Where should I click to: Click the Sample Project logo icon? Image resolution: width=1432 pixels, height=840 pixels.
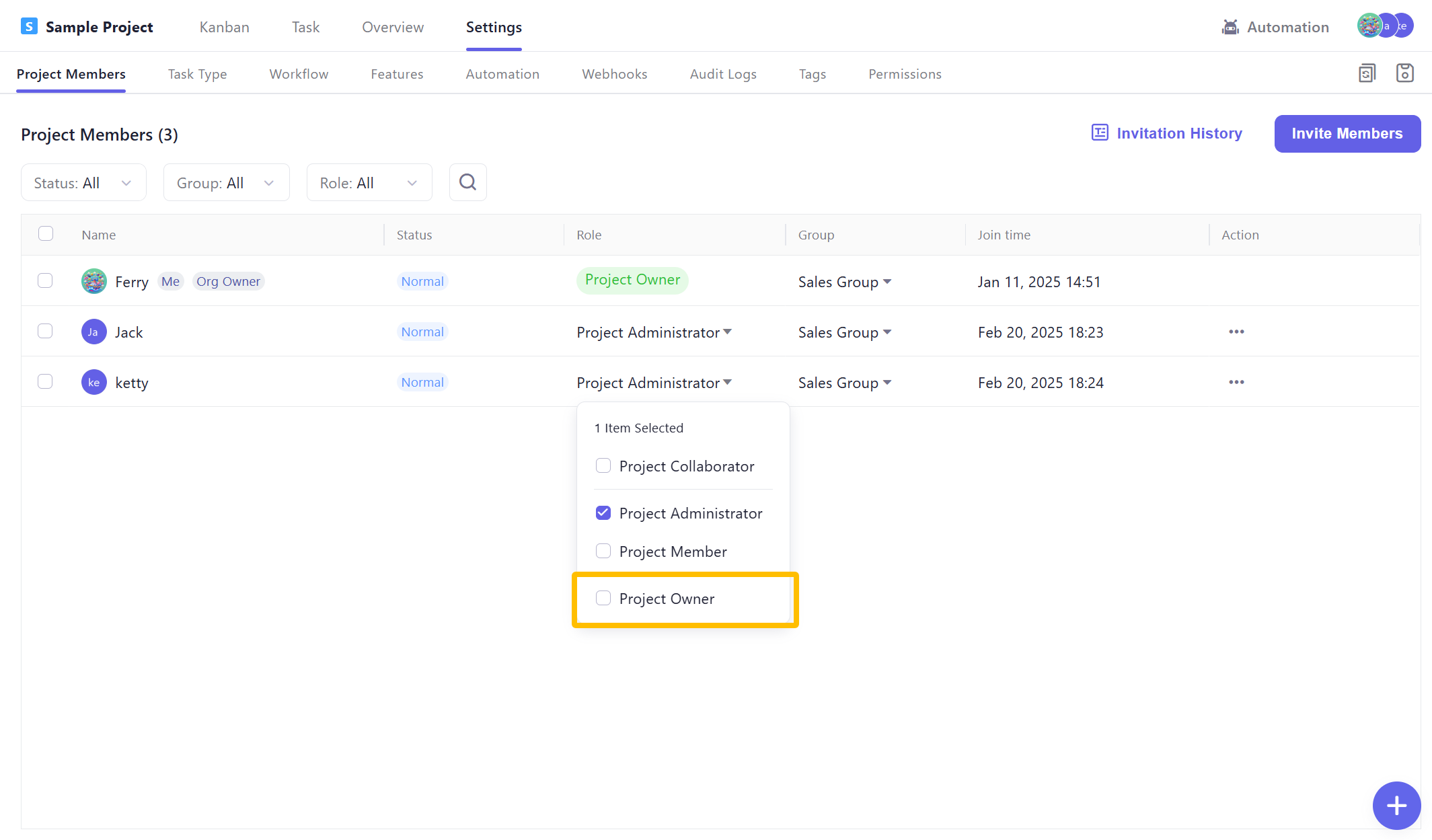pyautogui.click(x=29, y=27)
